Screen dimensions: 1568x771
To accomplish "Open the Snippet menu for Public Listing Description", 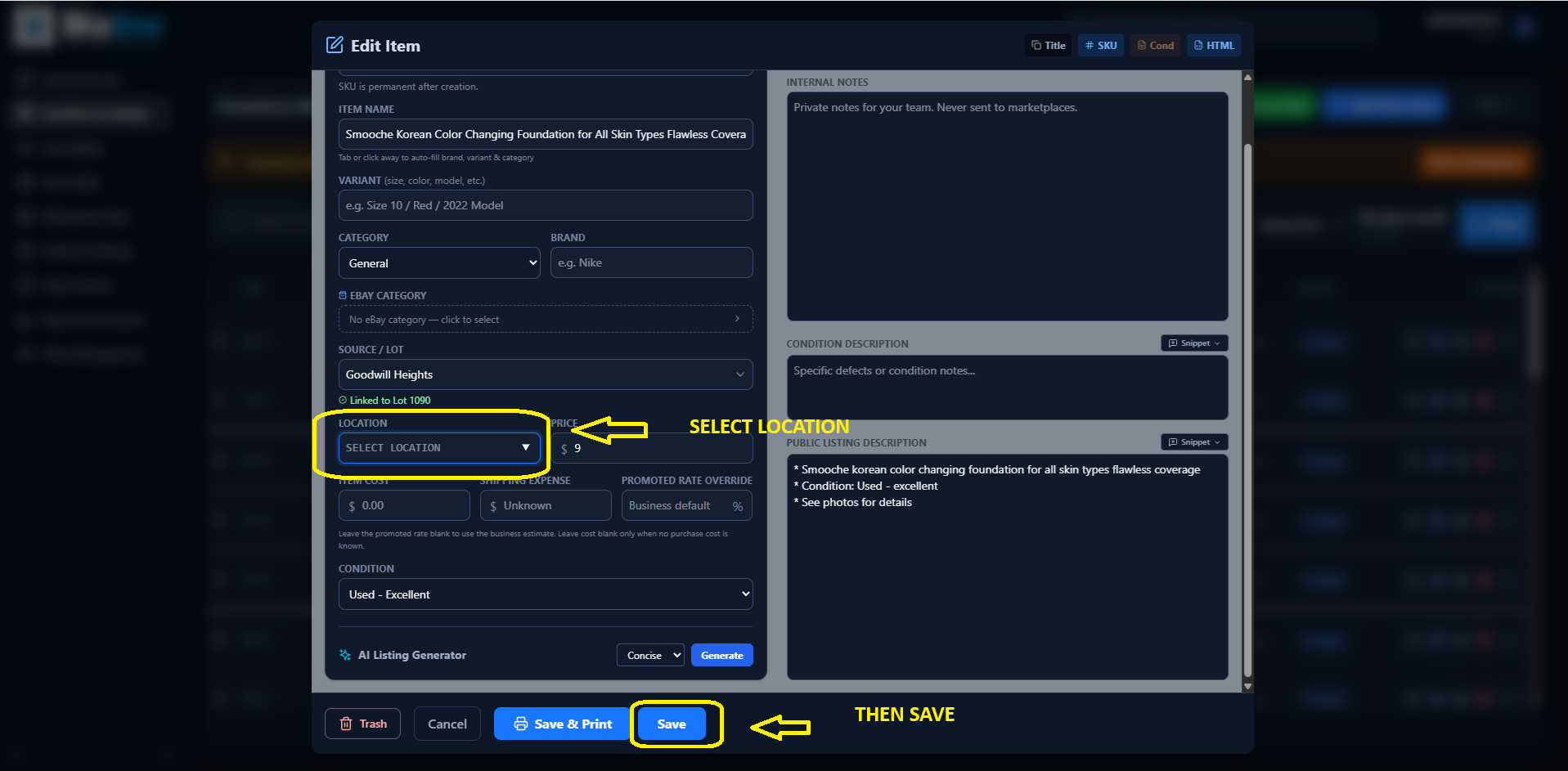I will click(x=1194, y=442).
